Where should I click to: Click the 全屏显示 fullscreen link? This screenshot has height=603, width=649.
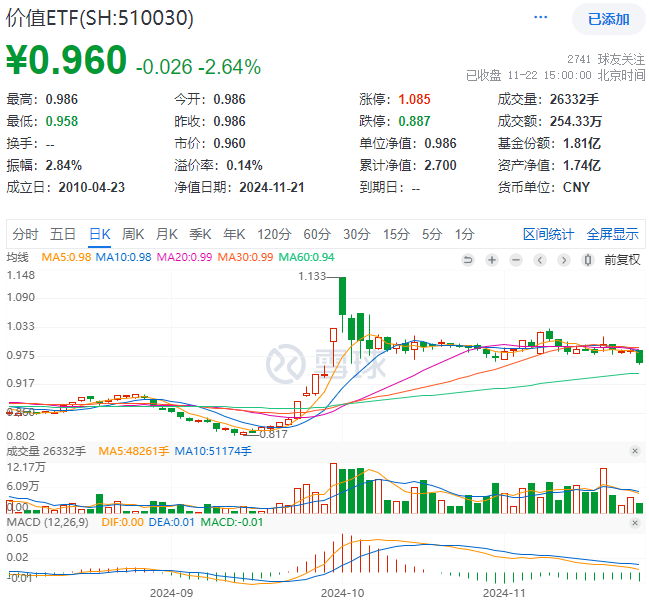pyautogui.click(x=612, y=234)
